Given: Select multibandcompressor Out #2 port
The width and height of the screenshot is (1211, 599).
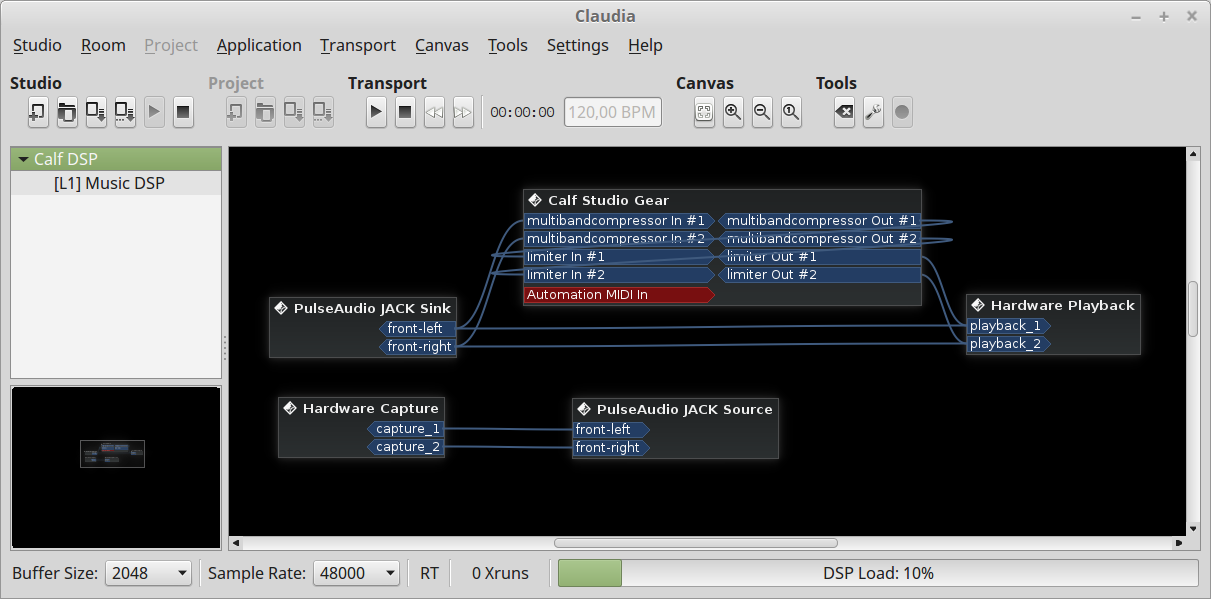Looking at the screenshot, I should point(819,239).
